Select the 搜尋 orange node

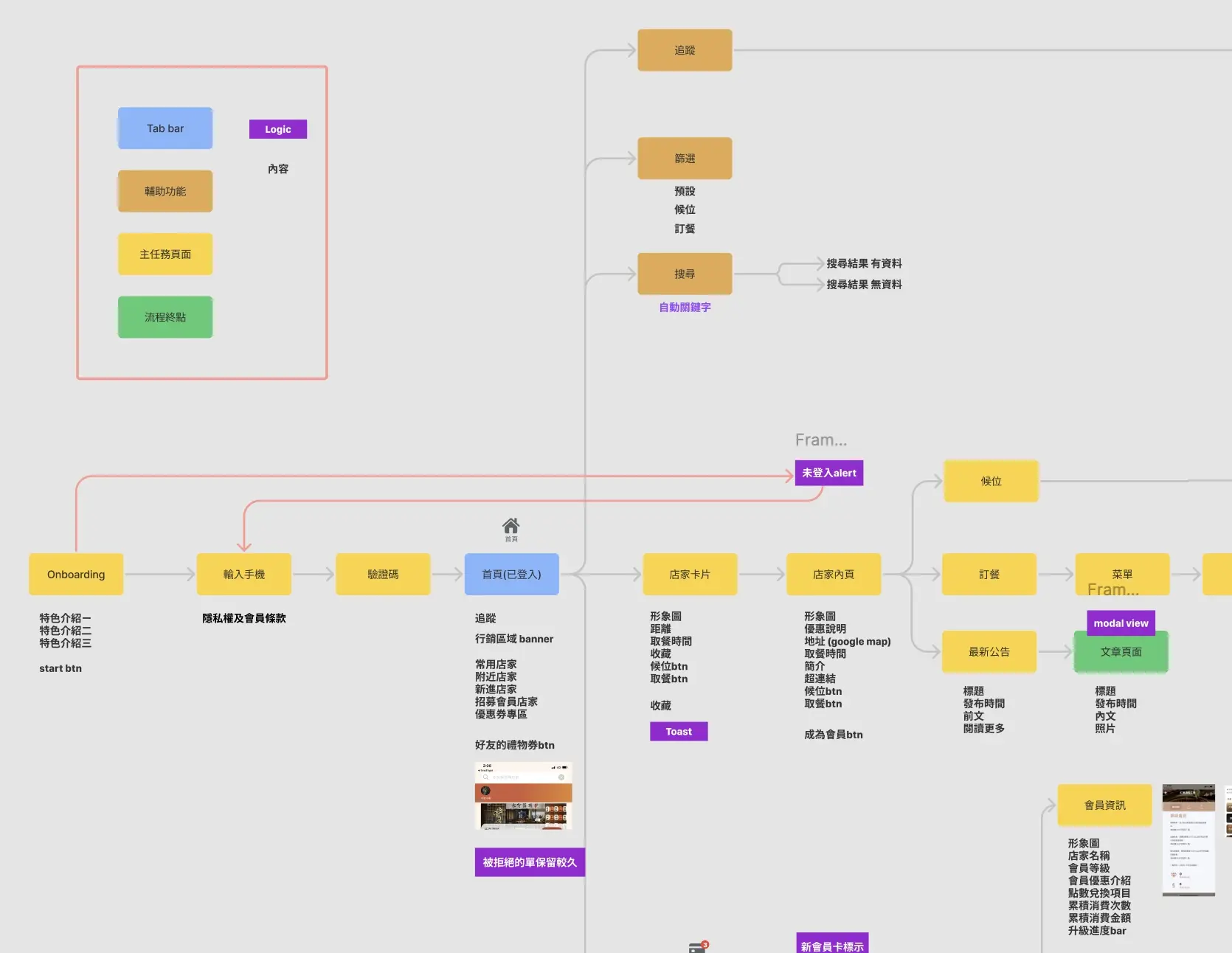[685, 274]
